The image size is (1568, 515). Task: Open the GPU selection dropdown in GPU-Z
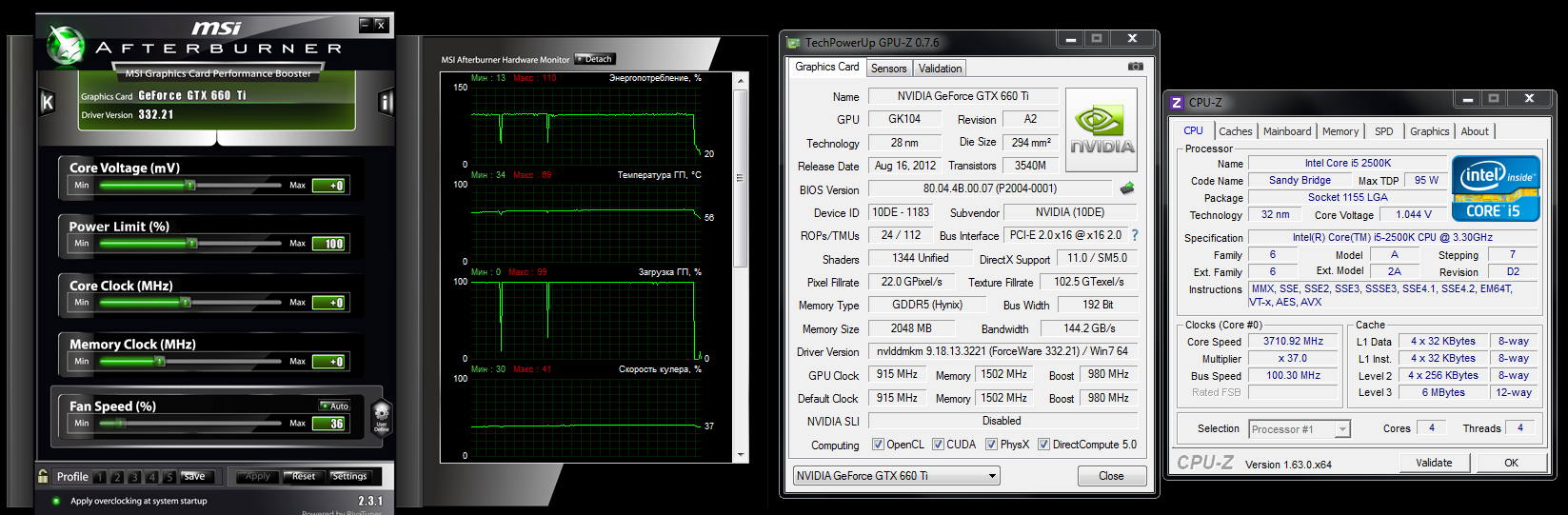tap(897, 476)
